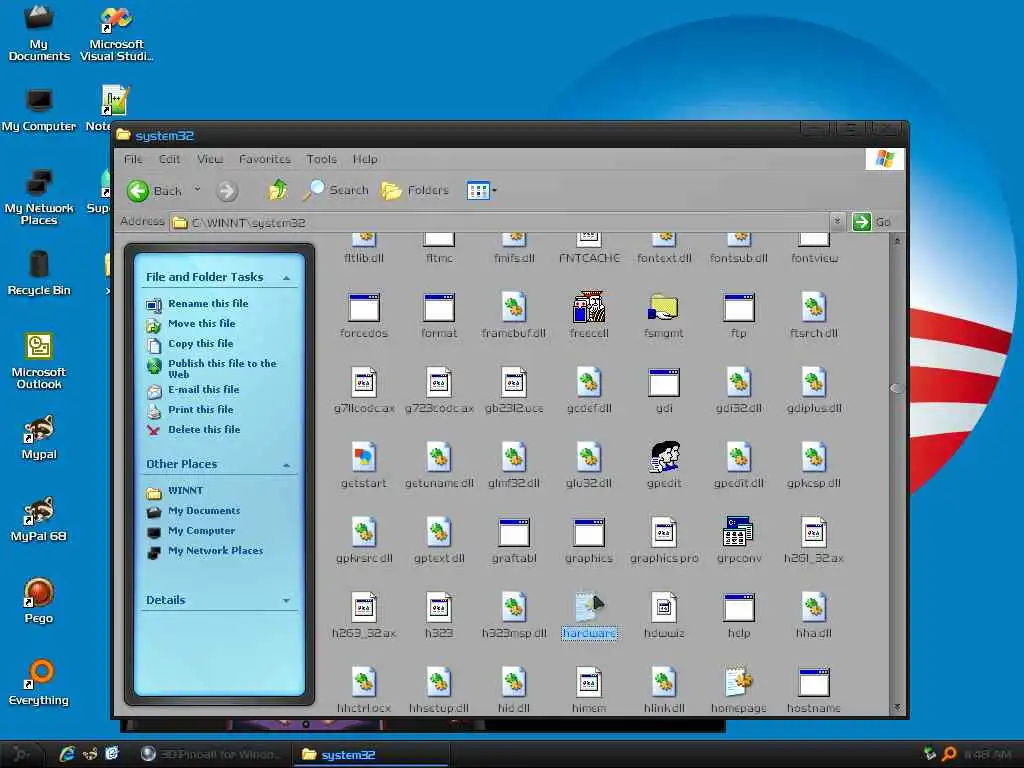The image size is (1024, 768).
Task: Open the File menu
Action: click(x=133, y=159)
